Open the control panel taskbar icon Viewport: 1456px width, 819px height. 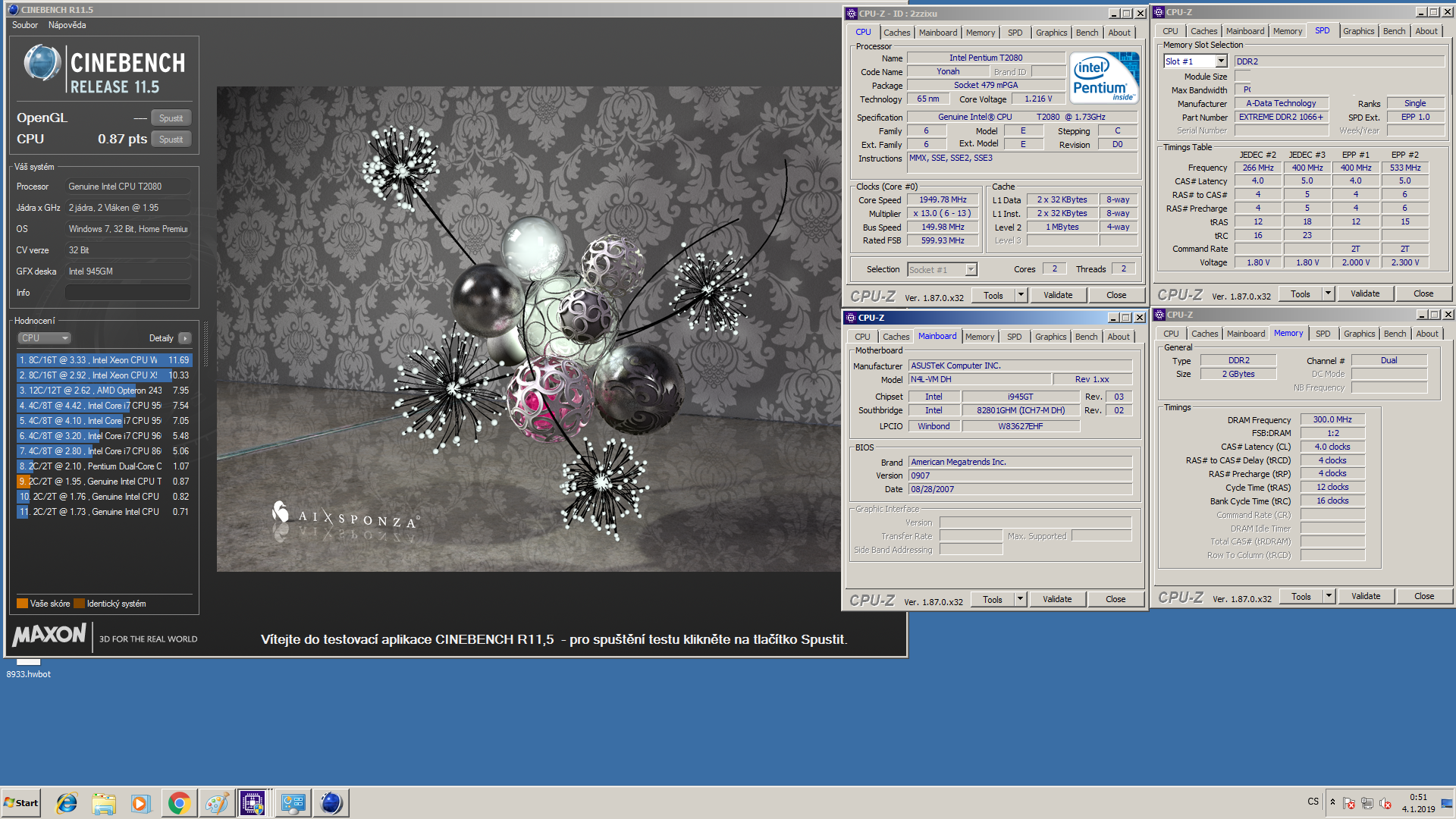[293, 803]
